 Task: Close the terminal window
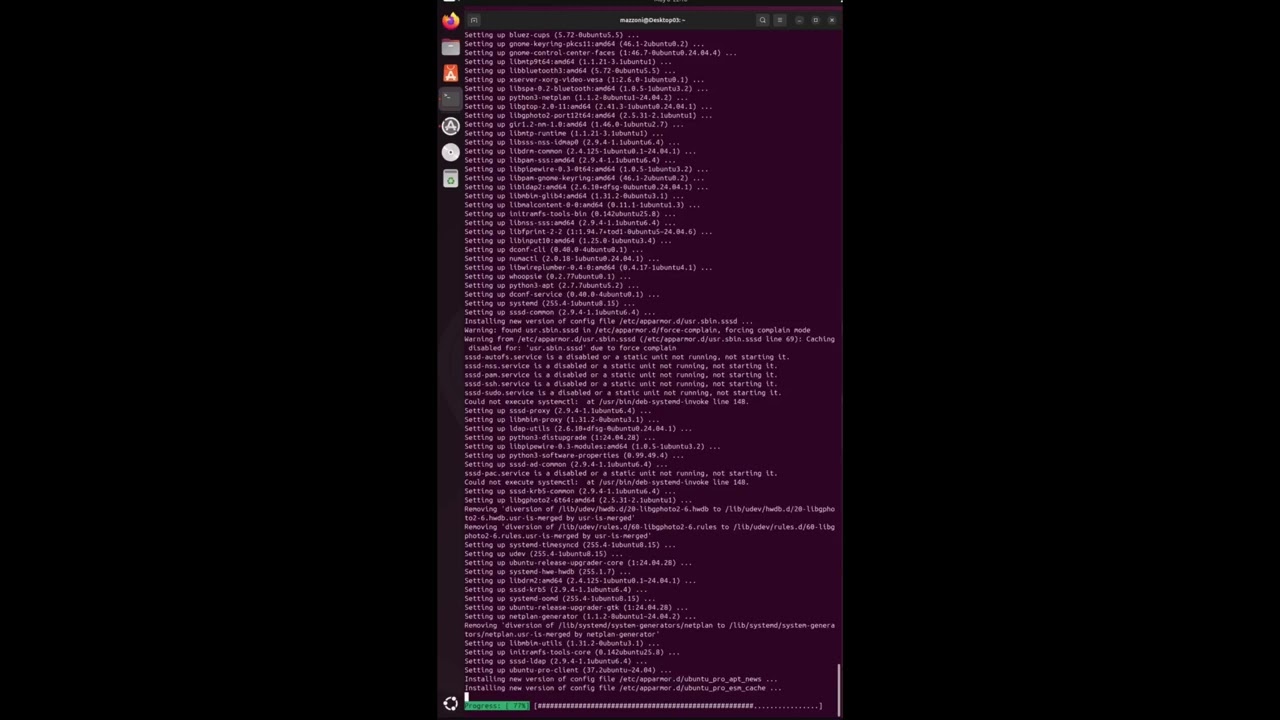[x=831, y=20]
